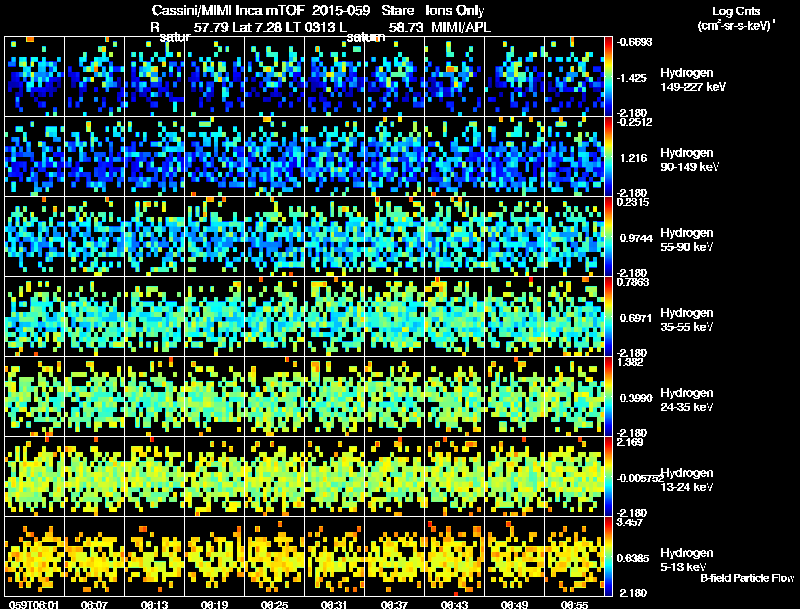Click the '06:55' time axis label
This screenshot has height=609, width=800.
(x=574, y=605)
